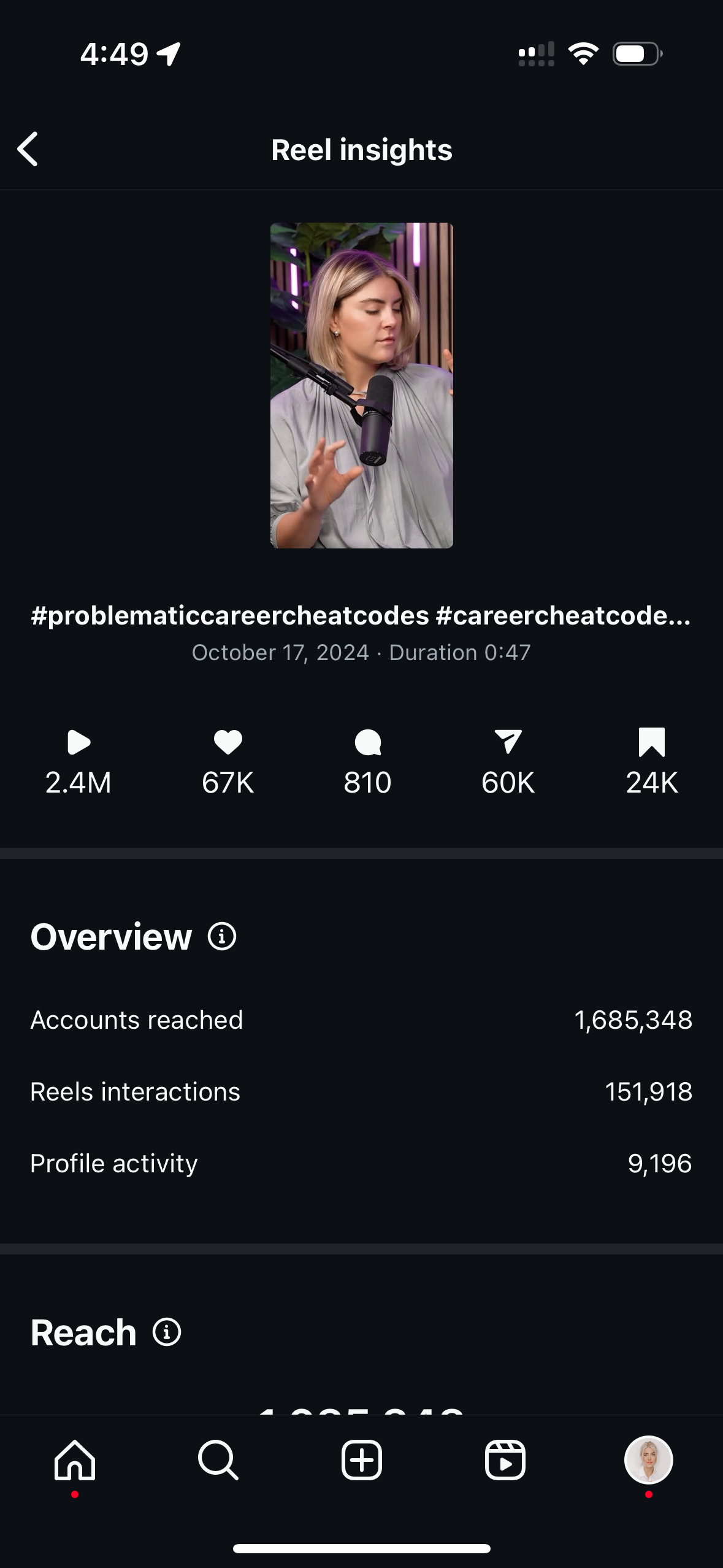Select the Profile activity row
This screenshot has height=1568, width=723.
point(362,1164)
